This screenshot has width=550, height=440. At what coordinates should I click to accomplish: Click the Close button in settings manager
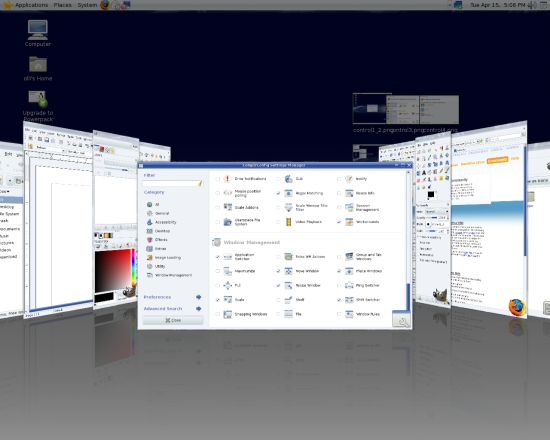173,320
